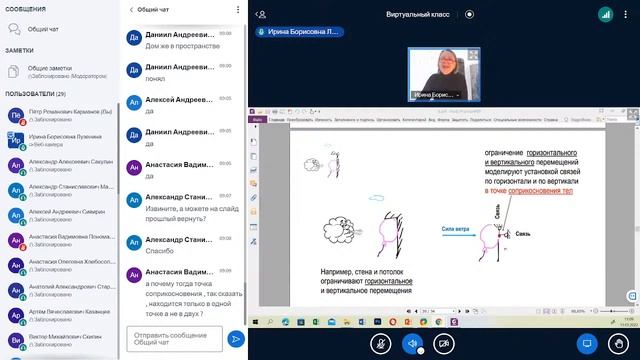This screenshot has width=640, height=360.
Task: Unmute the microphone
Action: 380,344
